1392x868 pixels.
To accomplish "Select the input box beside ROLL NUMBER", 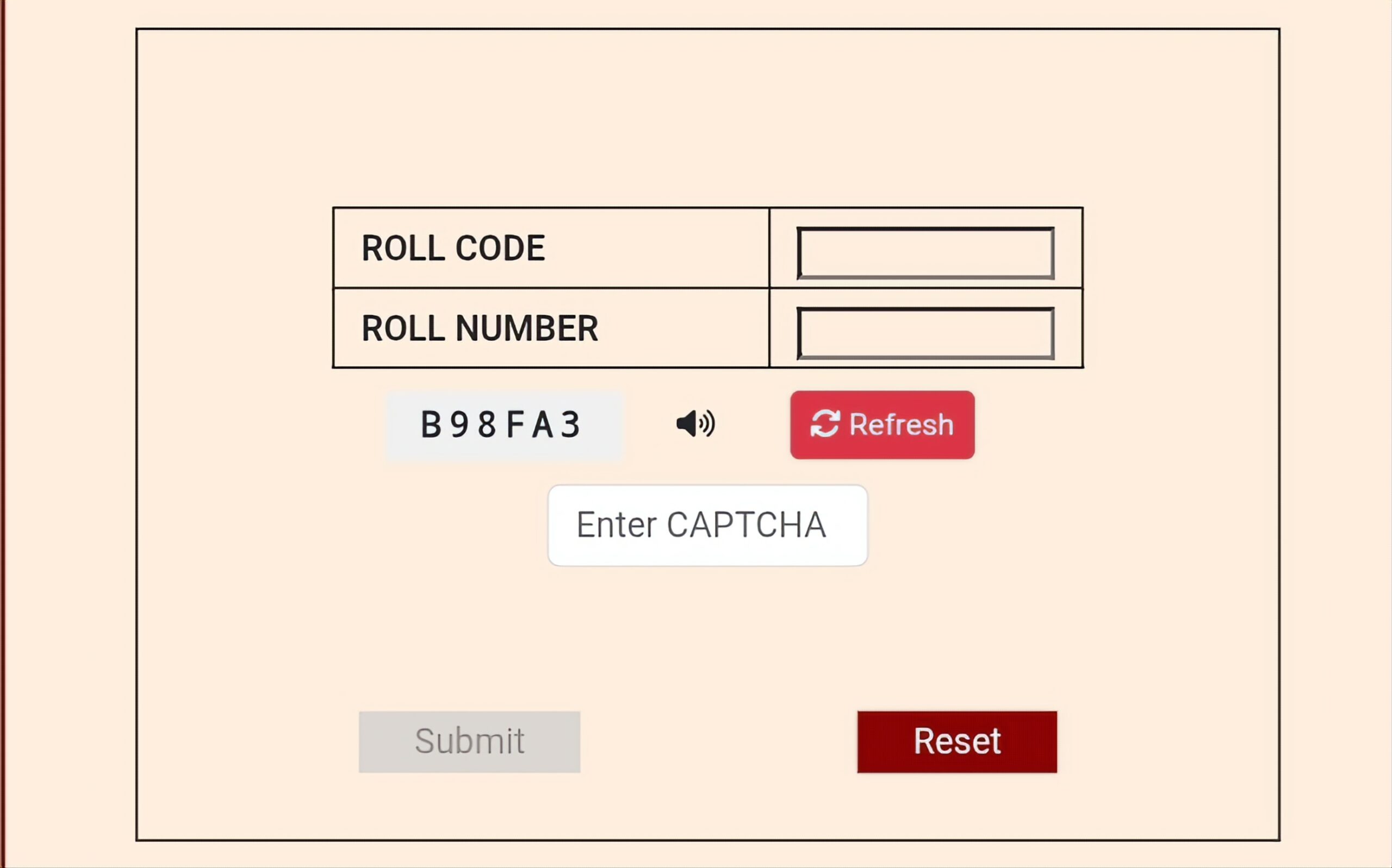I will click(x=925, y=334).
